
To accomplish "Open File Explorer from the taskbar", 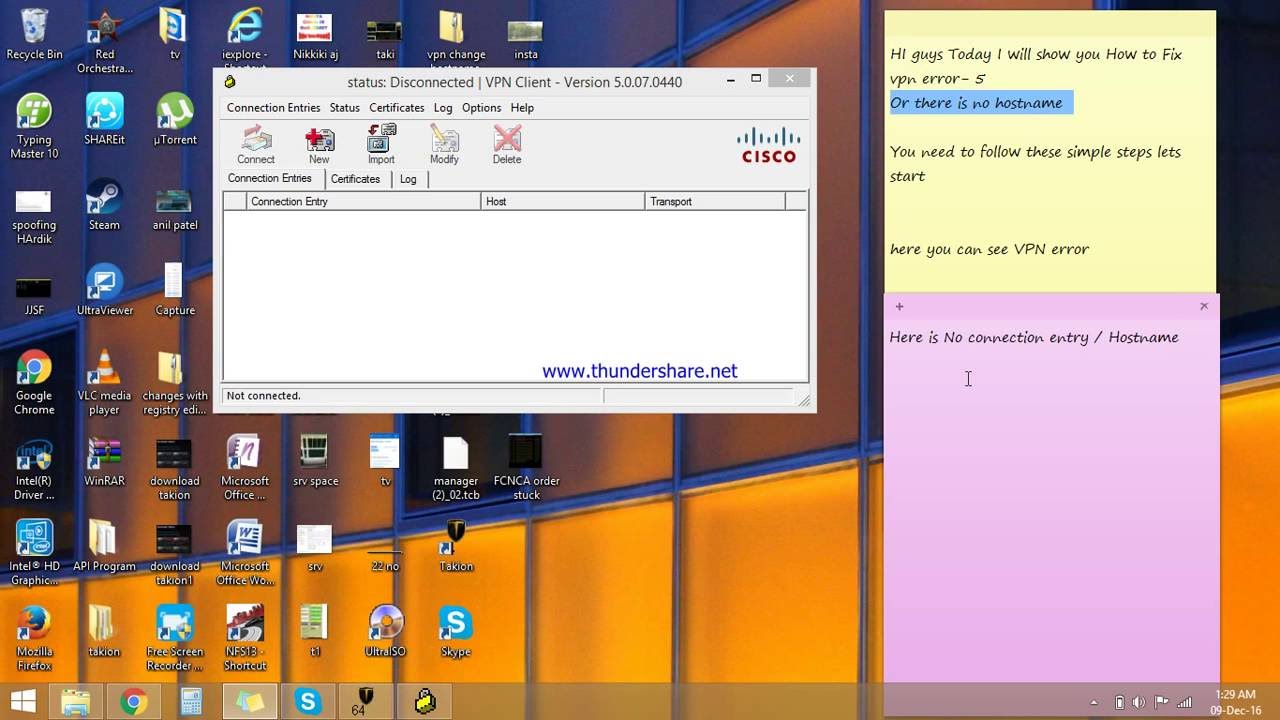I will click(75, 702).
